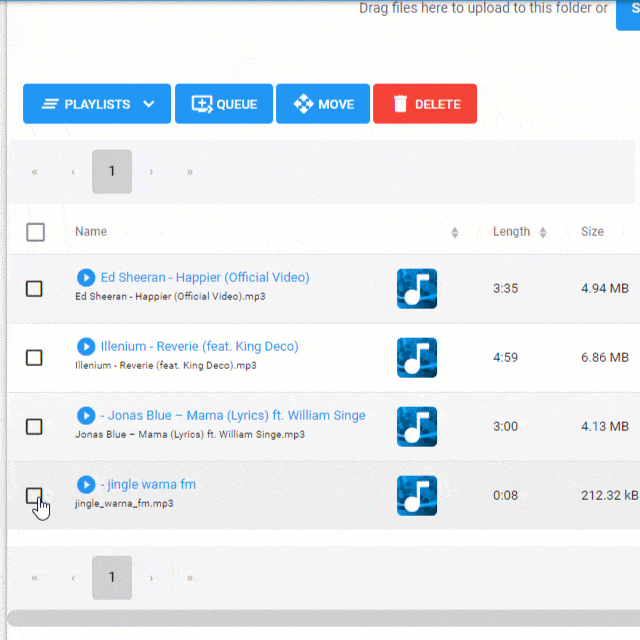640x640 pixels.
Task: Tick the jingle warna fm checkbox
Action: [x=34, y=495]
